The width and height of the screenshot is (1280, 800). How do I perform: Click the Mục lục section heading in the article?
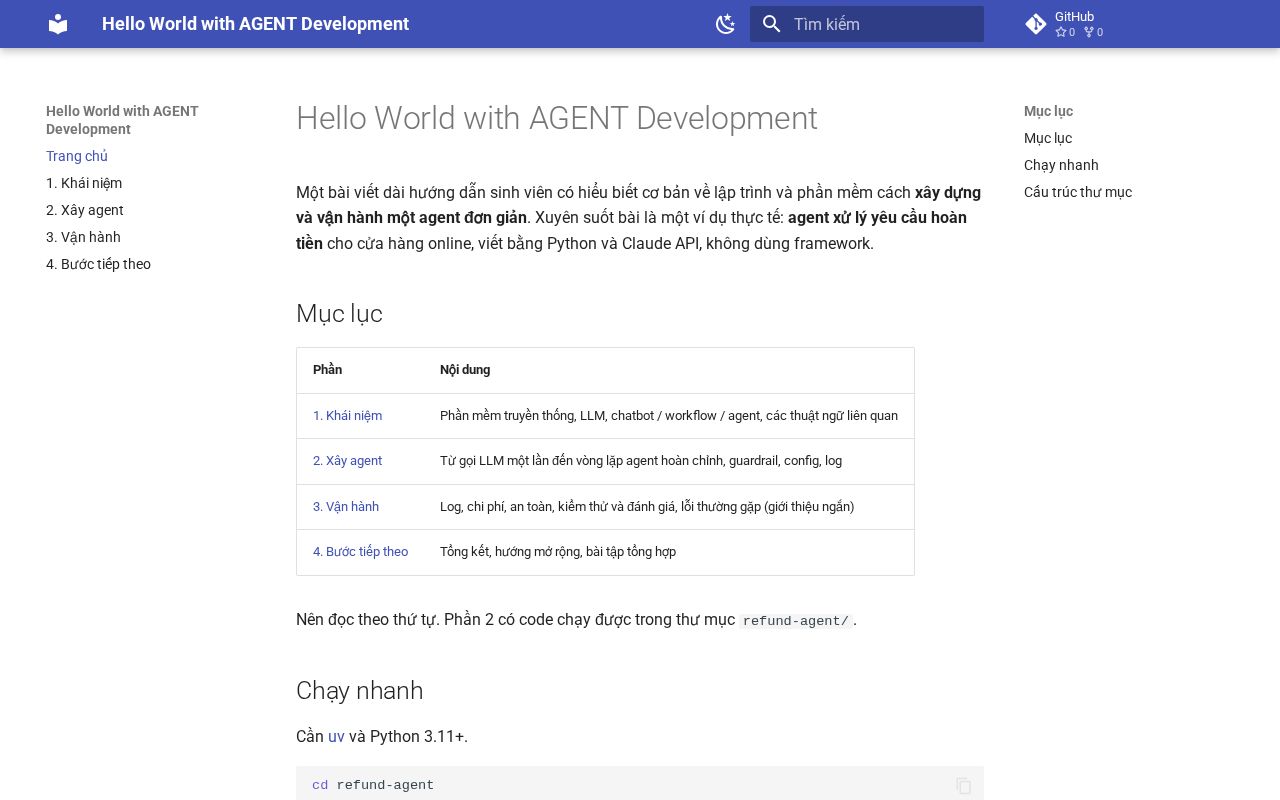(x=339, y=314)
